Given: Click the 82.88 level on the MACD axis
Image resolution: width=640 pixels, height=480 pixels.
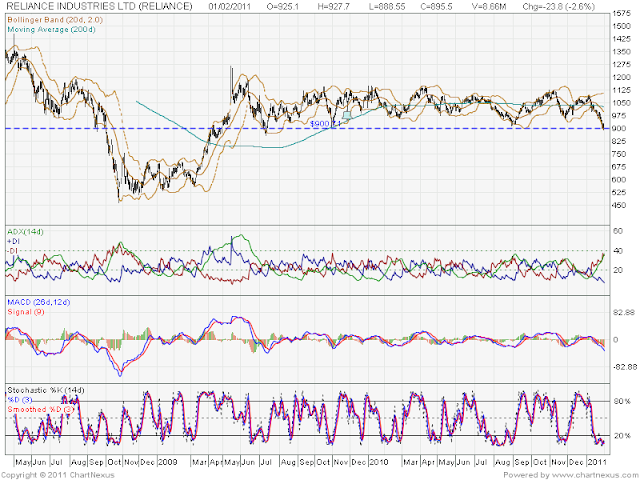Looking at the screenshot, I should point(624,313).
